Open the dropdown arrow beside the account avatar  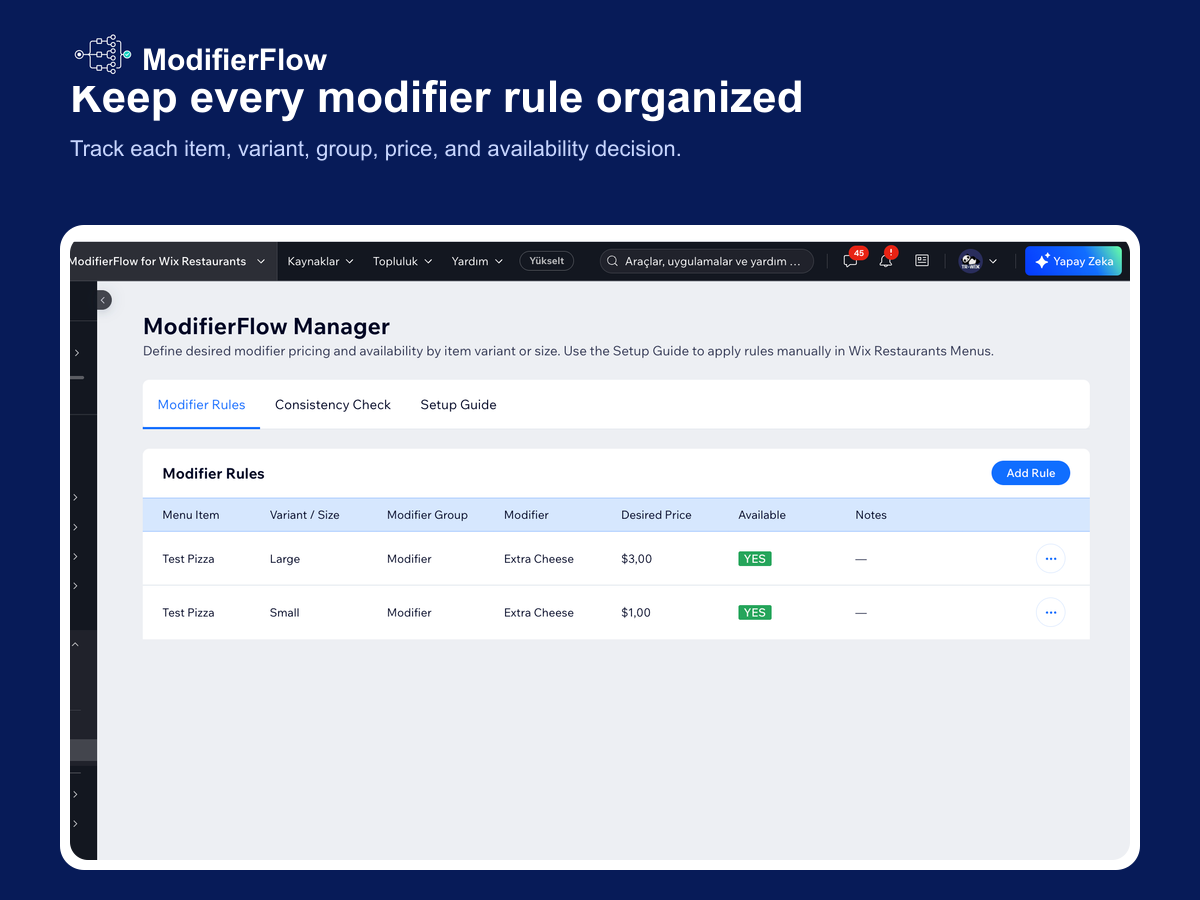(x=993, y=261)
